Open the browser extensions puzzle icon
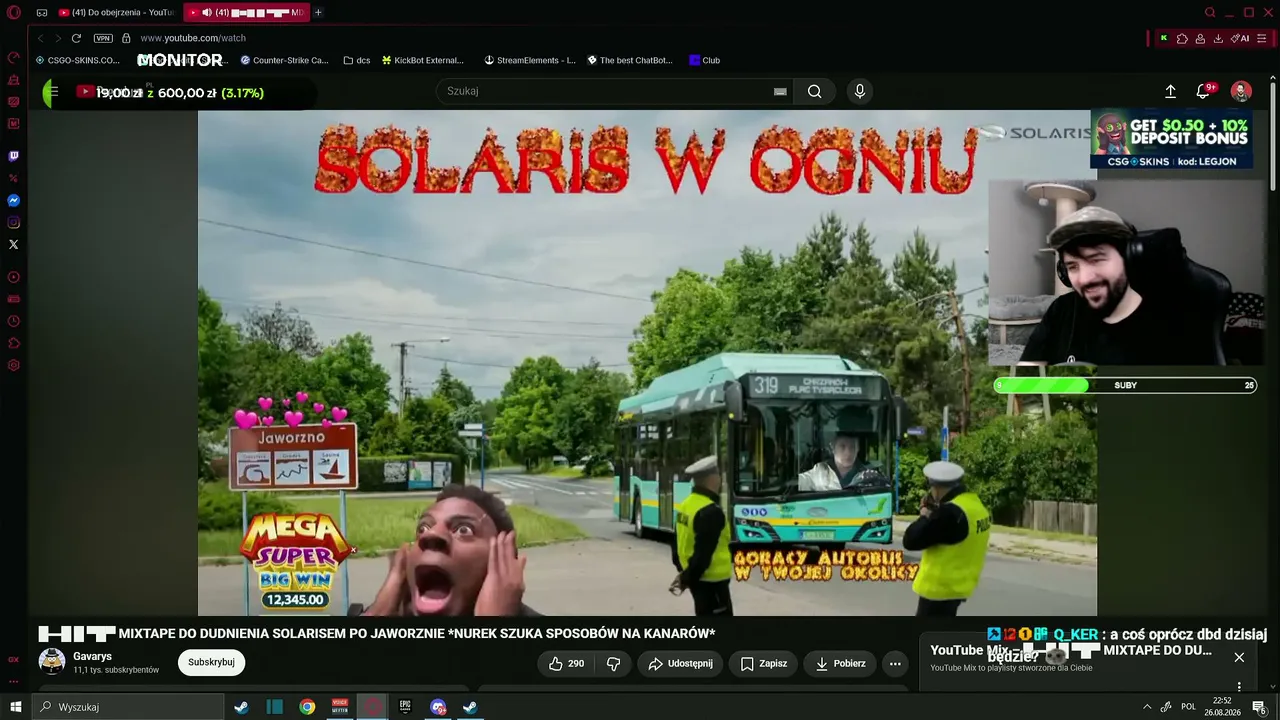Image resolution: width=1280 pixels, height=720 pixels. coord(1182,38)
